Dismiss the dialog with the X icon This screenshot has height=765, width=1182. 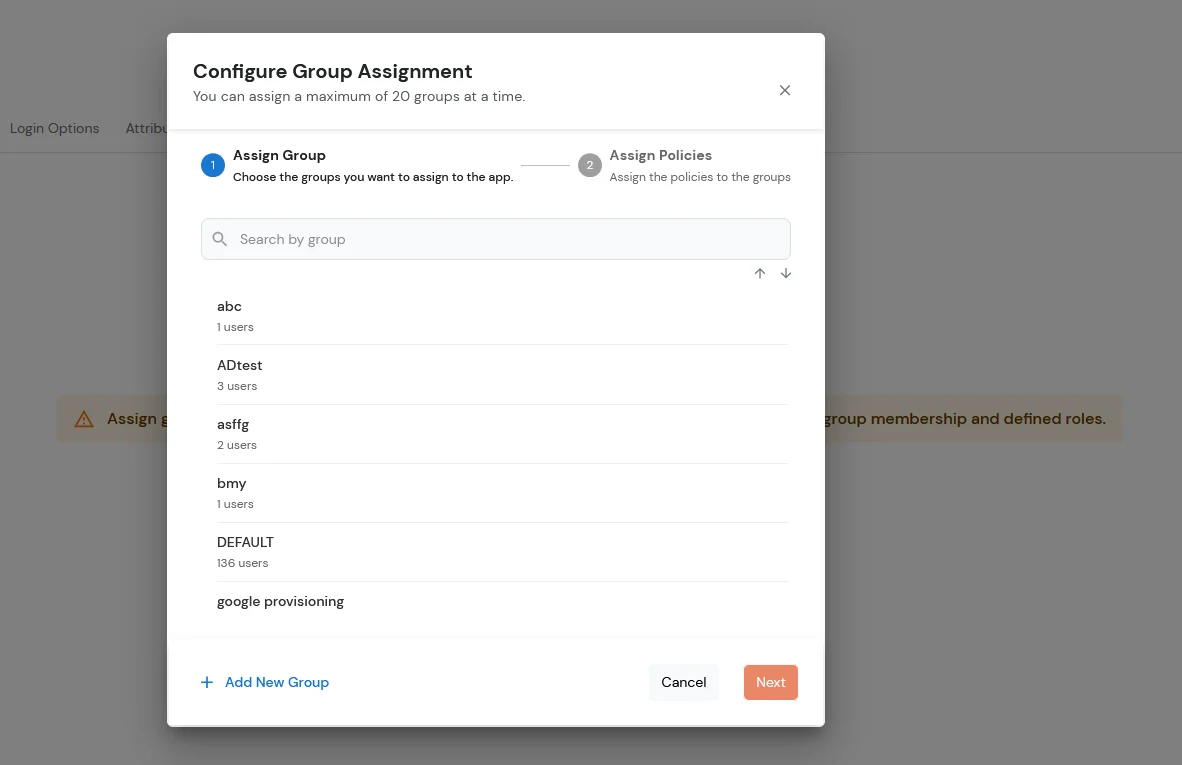(x=785, y=90)
